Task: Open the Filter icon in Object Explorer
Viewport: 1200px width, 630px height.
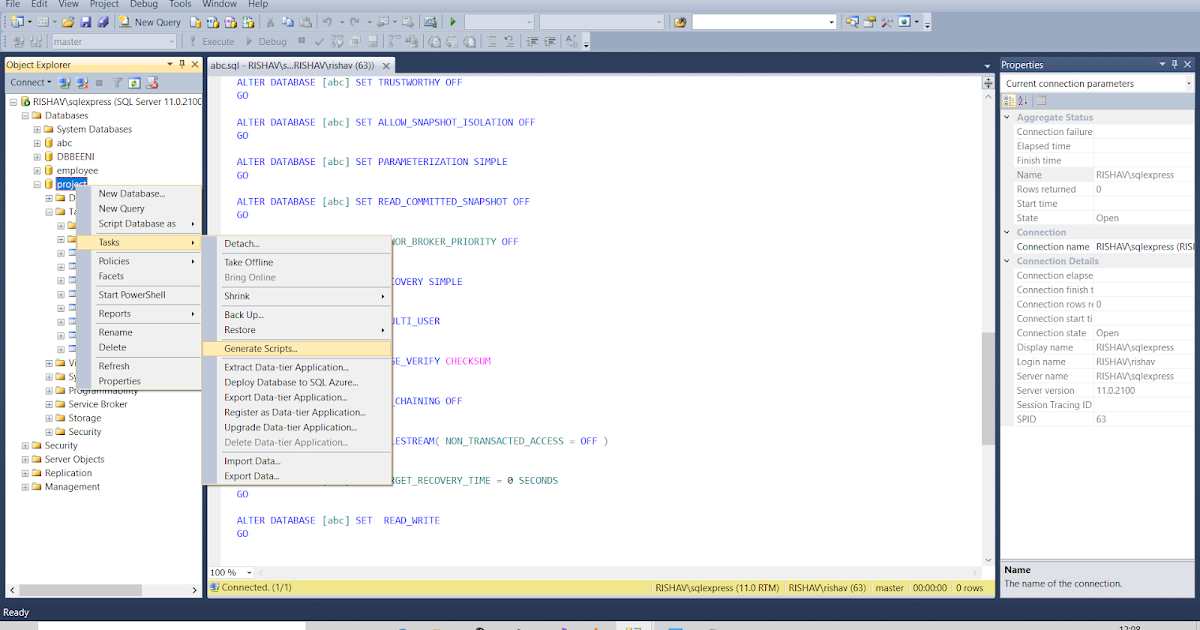Action: pos(117,83)
